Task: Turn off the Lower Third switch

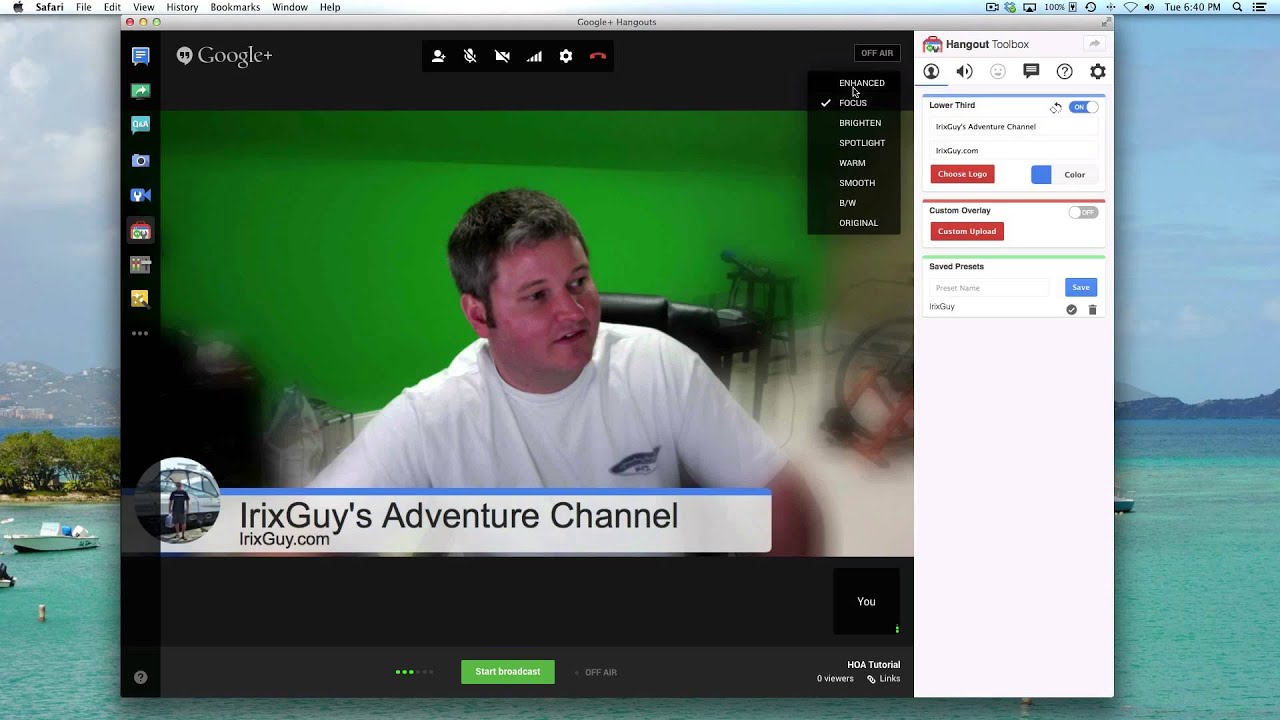Action: pos(1083,107)
